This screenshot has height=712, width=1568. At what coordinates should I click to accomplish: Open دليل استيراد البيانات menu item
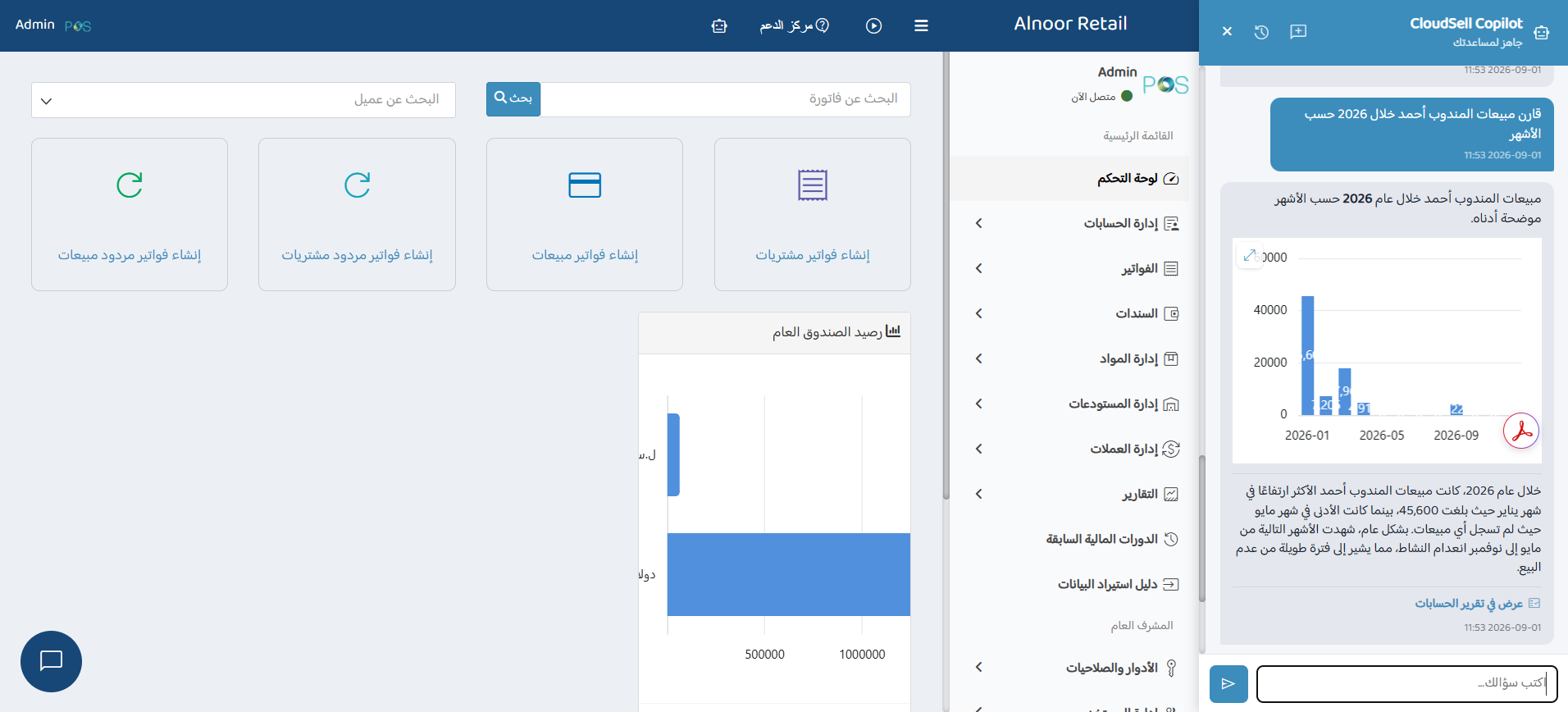click(x=1069, y=584)
